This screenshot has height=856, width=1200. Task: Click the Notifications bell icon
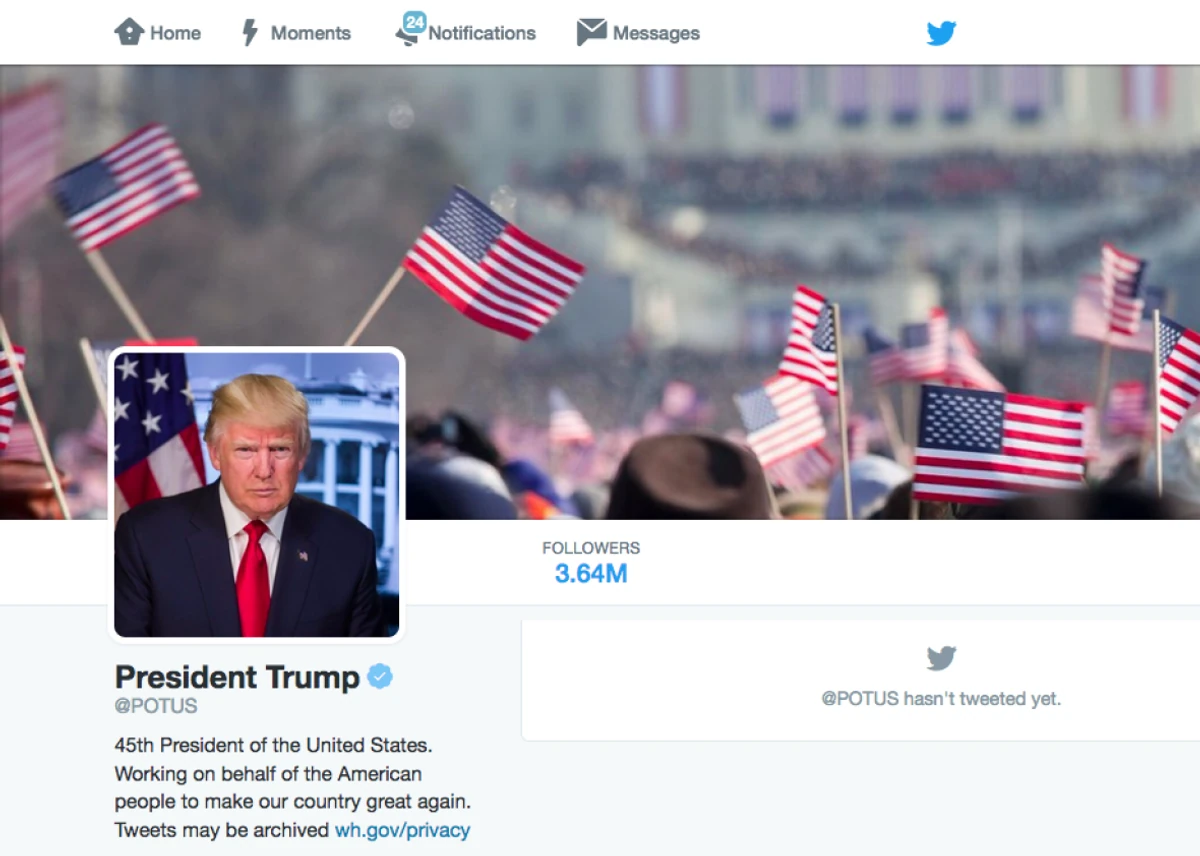click(407, 37)
